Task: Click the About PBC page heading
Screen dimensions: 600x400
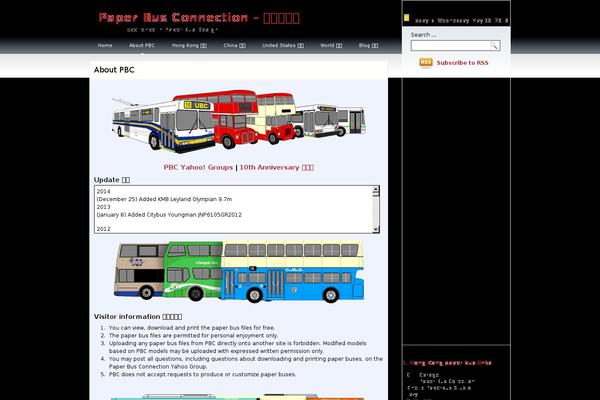Action: click(x=114, y=70)
